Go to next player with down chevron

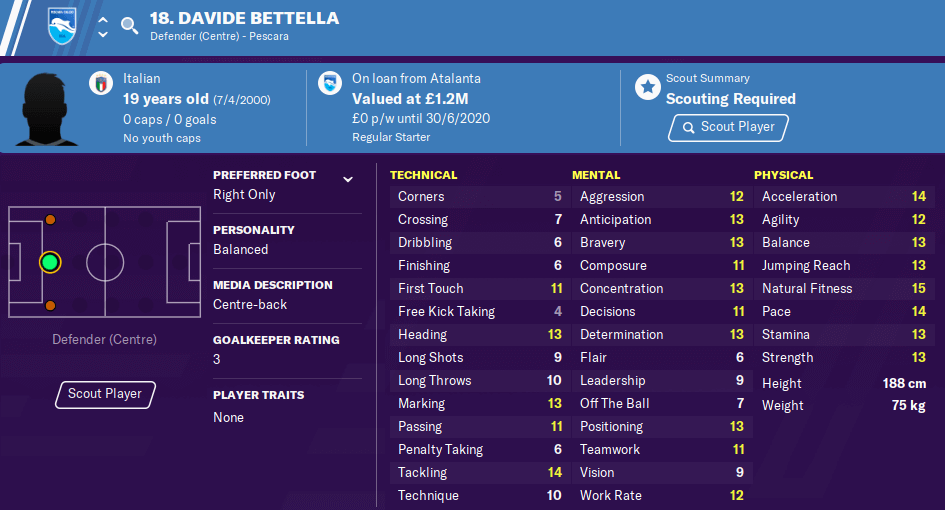tap(103, 34)
